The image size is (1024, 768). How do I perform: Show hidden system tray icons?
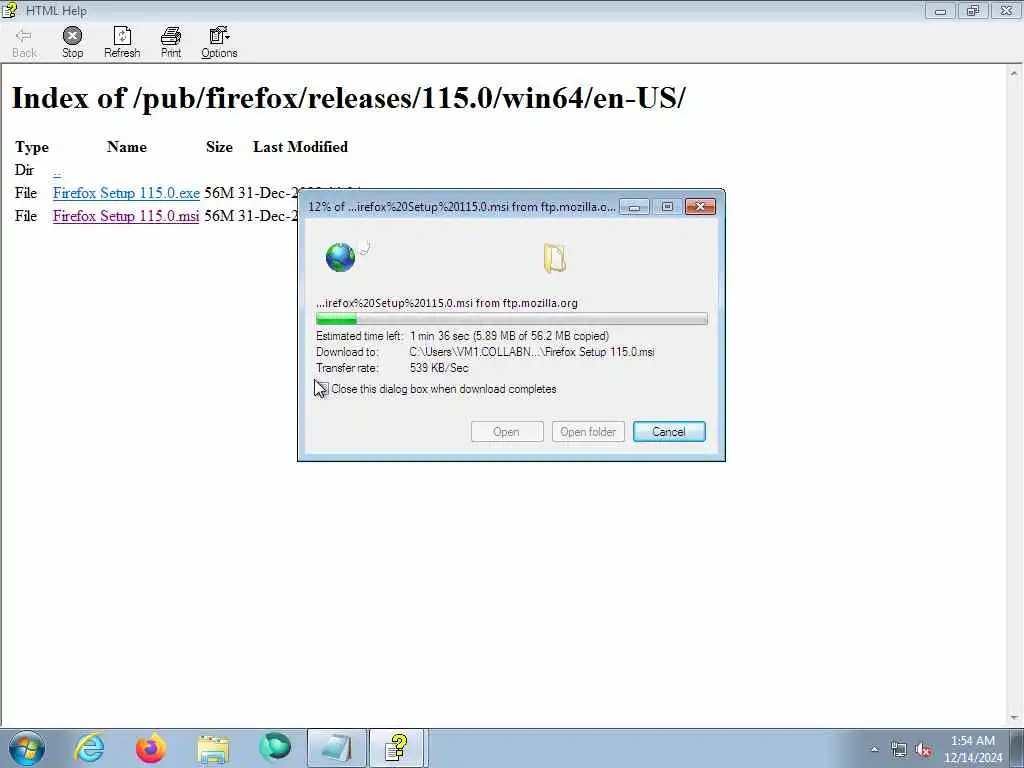click(874, 750)
